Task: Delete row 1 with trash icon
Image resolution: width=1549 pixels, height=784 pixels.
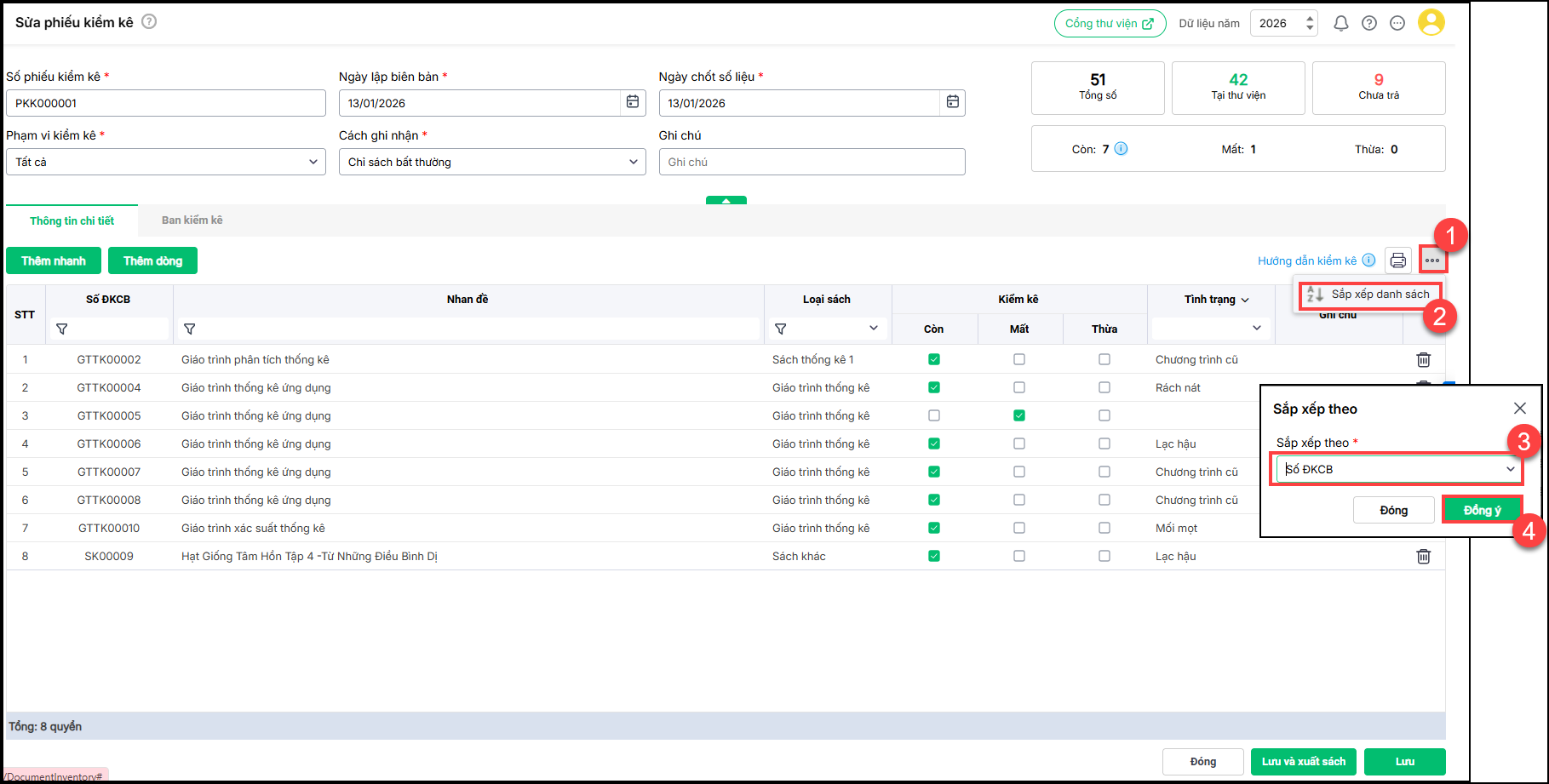Action: click(x=1423, y=360)
